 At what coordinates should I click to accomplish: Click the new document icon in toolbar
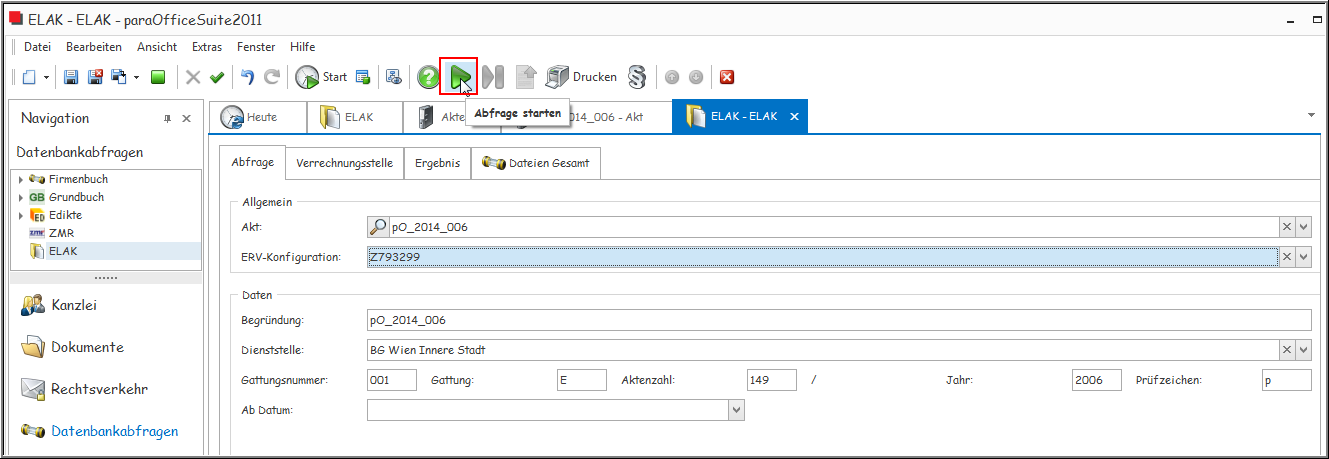[30, 77]
